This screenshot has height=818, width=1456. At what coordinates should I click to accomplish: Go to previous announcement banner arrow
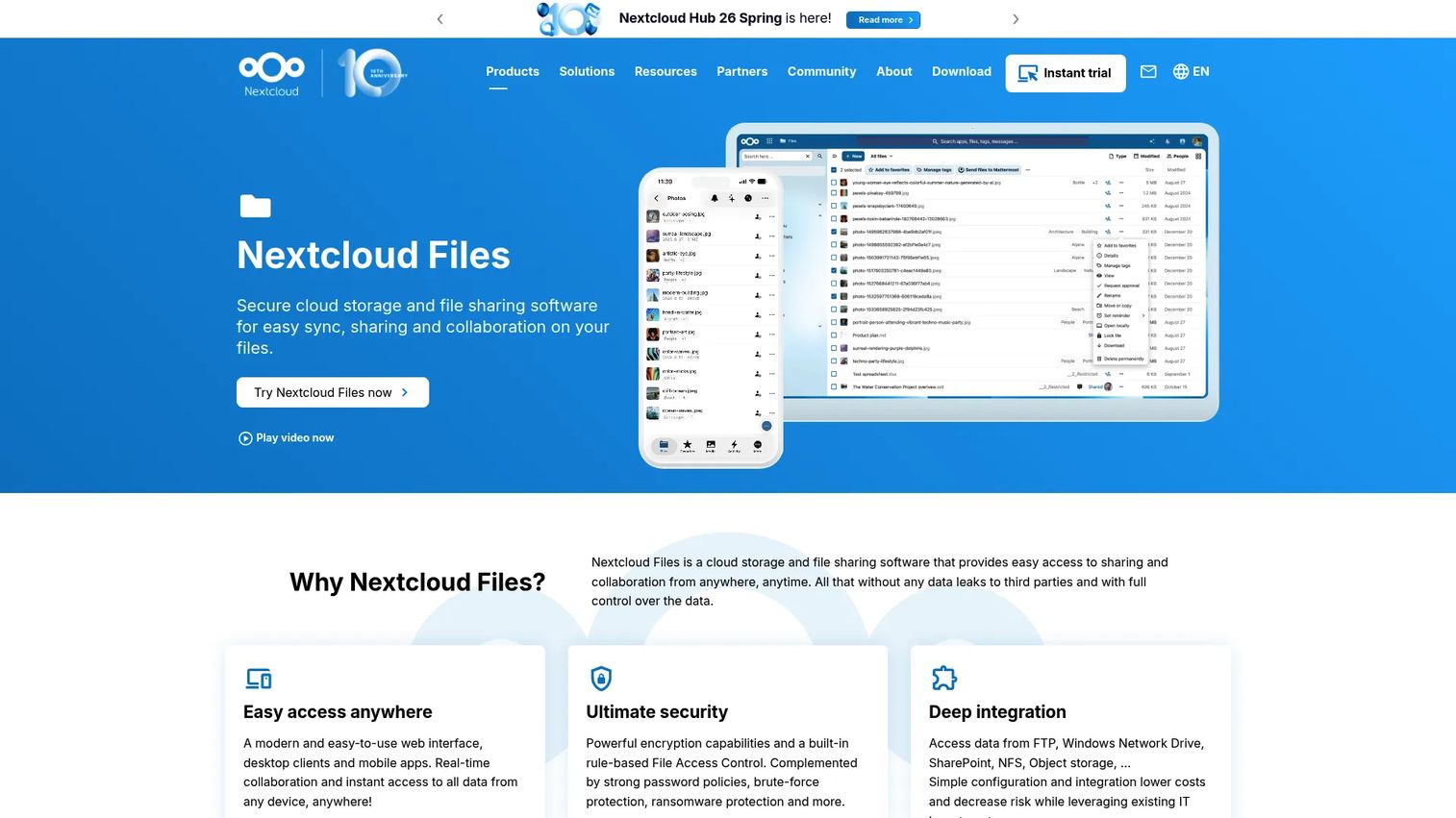coord(439,19)
